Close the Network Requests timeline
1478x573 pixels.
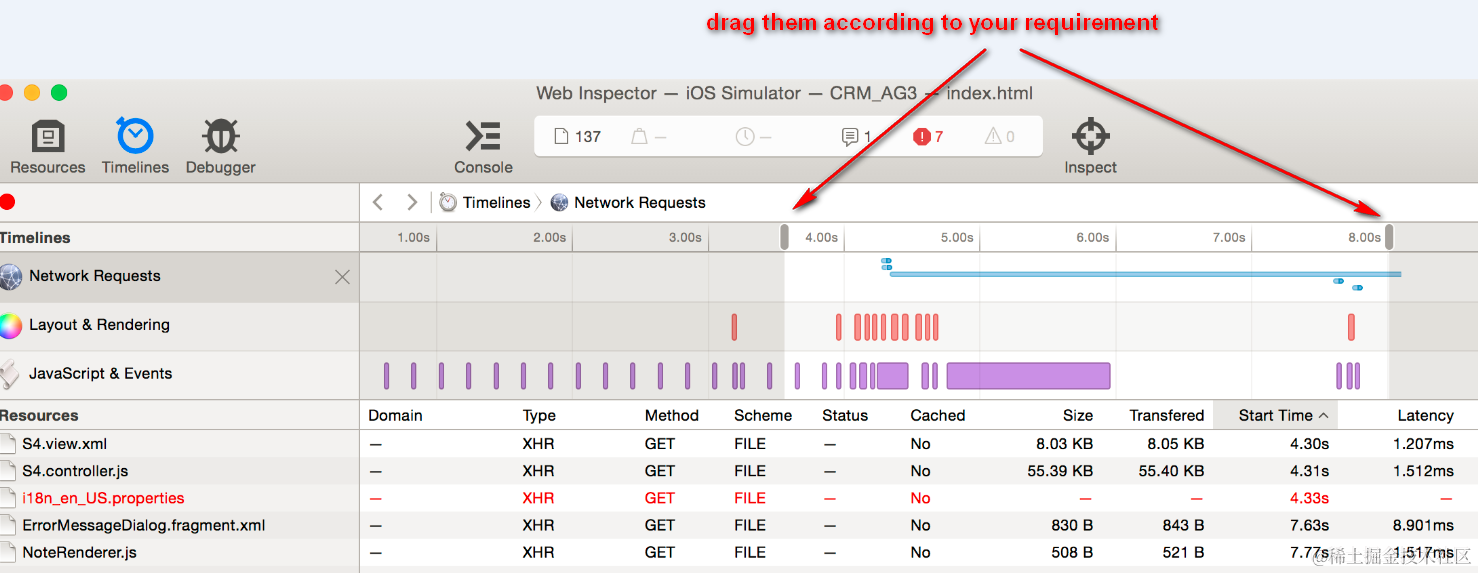pos(342,277)
